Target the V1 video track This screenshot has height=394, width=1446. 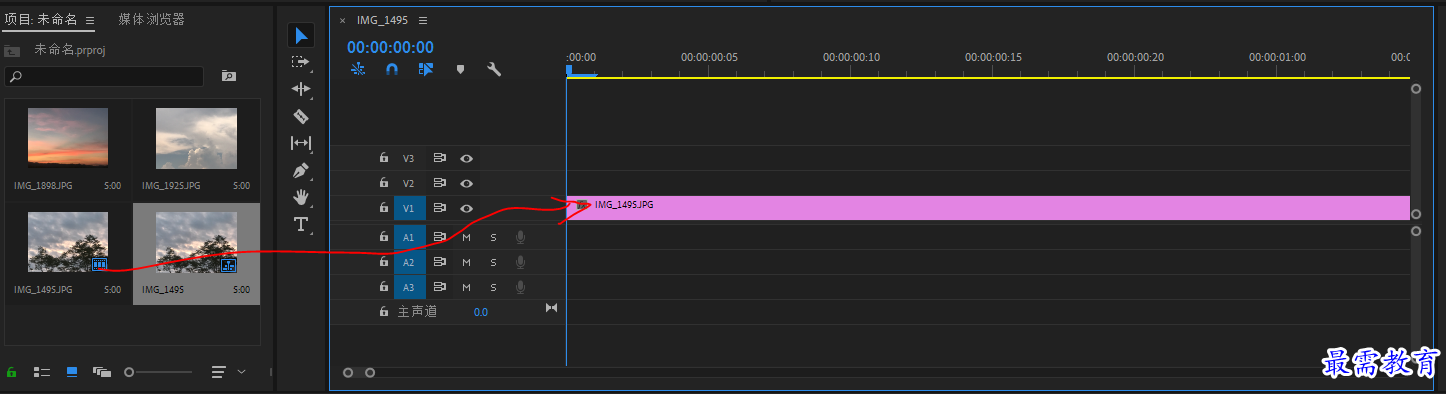410,208
